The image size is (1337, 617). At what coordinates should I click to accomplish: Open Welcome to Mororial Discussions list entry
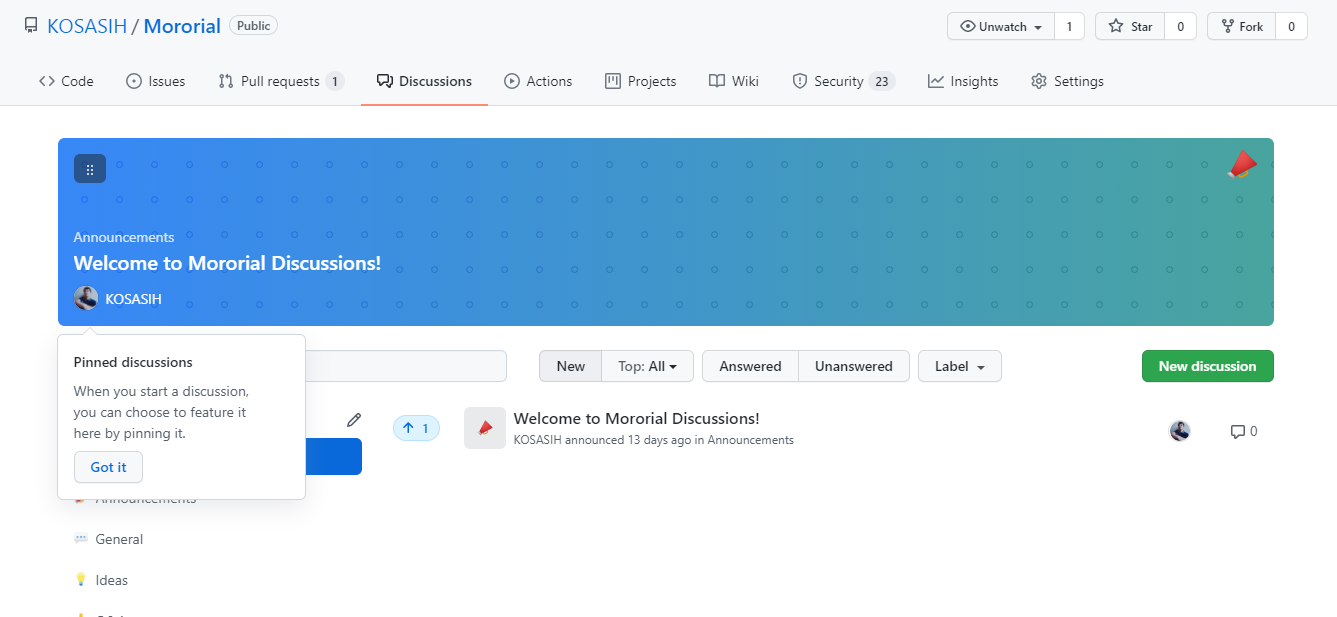tap(636, 418)
